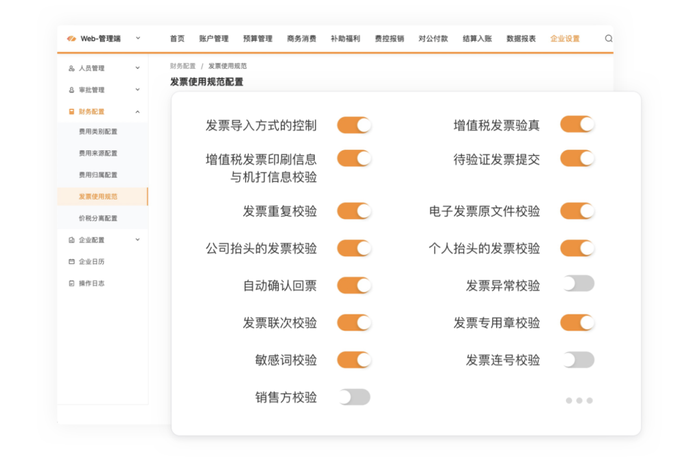Open the 费控报销 top menu

[x=389, y=39]
